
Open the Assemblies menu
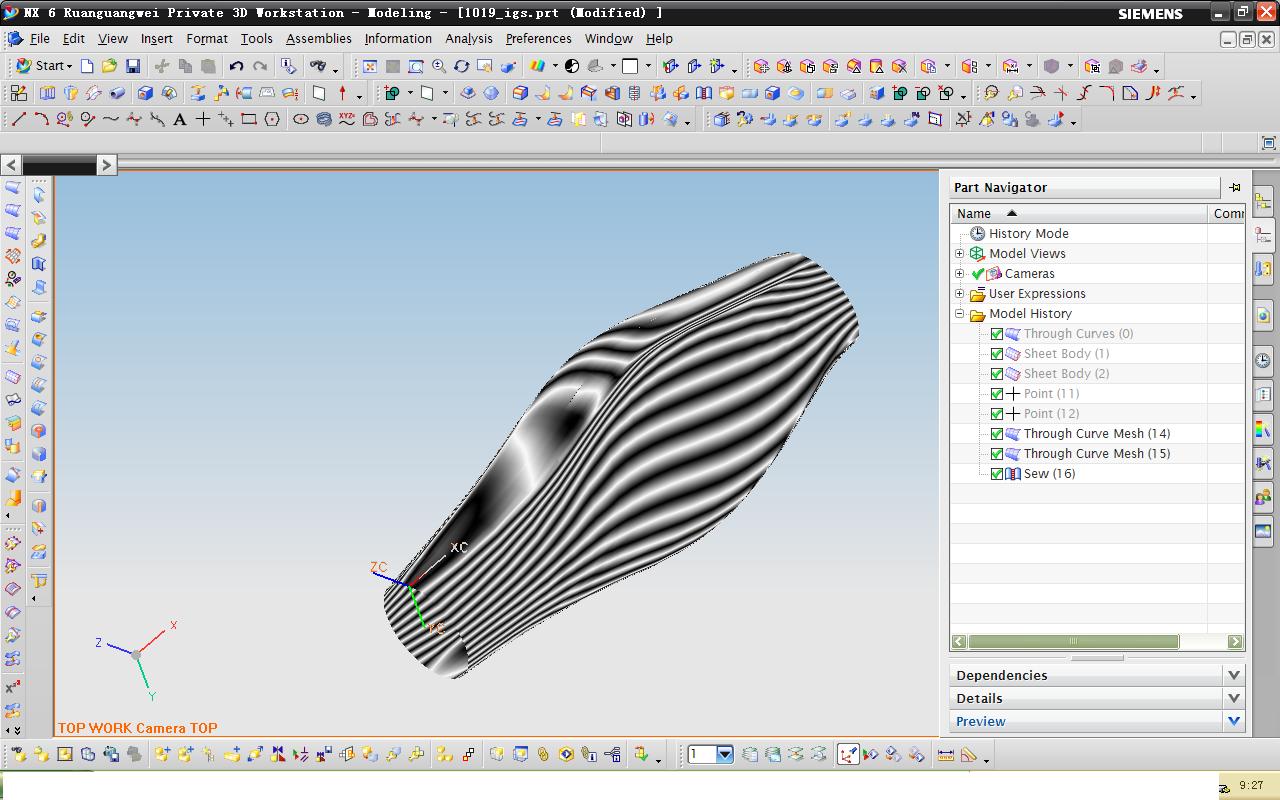pyautogui.click(x=318, y=39)
